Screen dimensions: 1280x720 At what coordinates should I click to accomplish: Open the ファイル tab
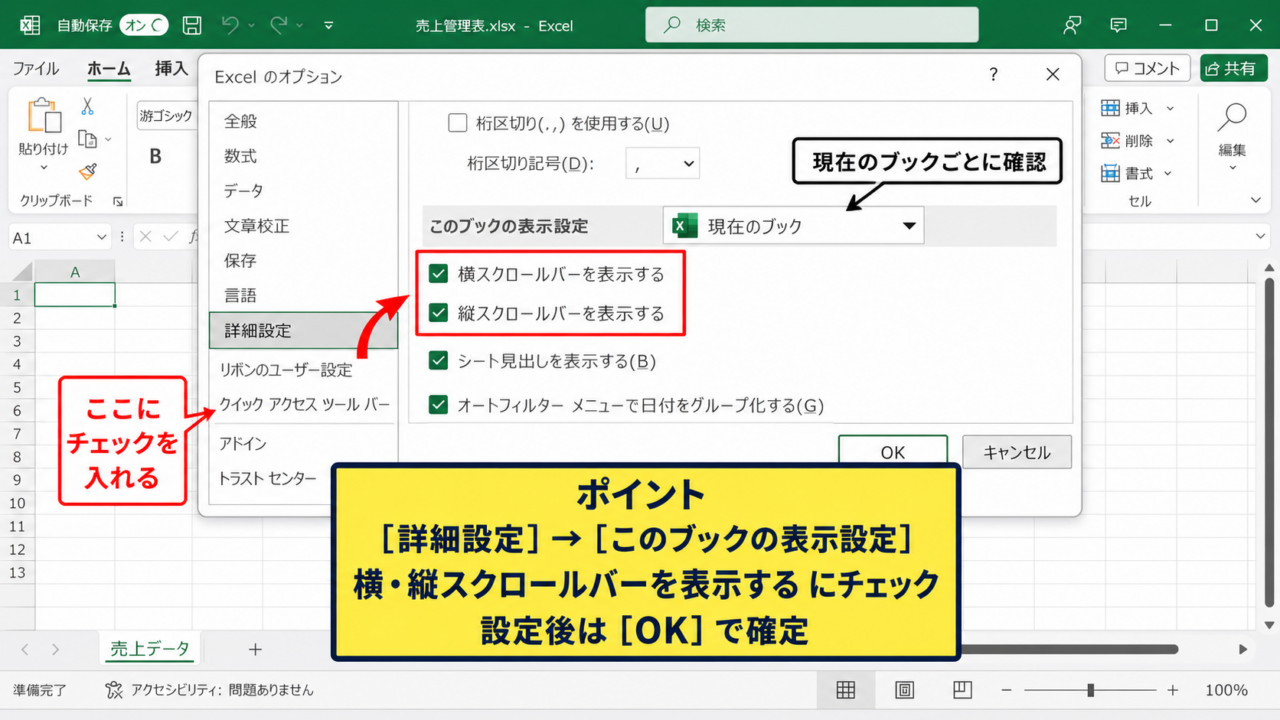coord(35,69)
